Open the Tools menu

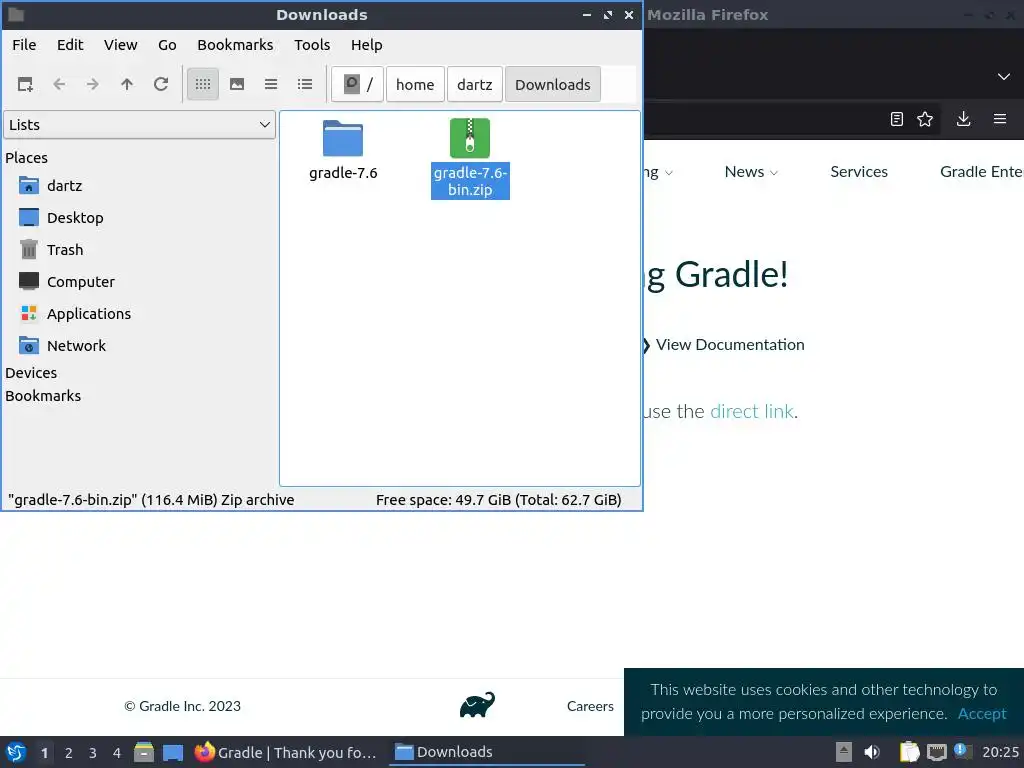point(312,45)
